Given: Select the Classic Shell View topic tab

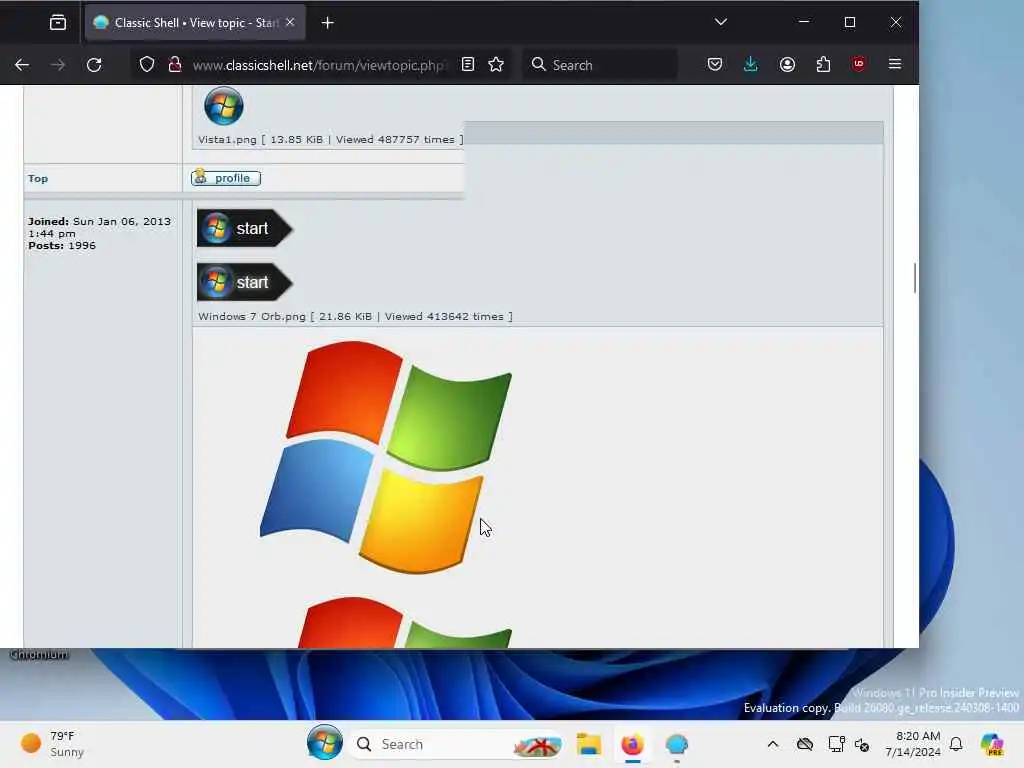Looking at the screenshot, I should point(194,23).
